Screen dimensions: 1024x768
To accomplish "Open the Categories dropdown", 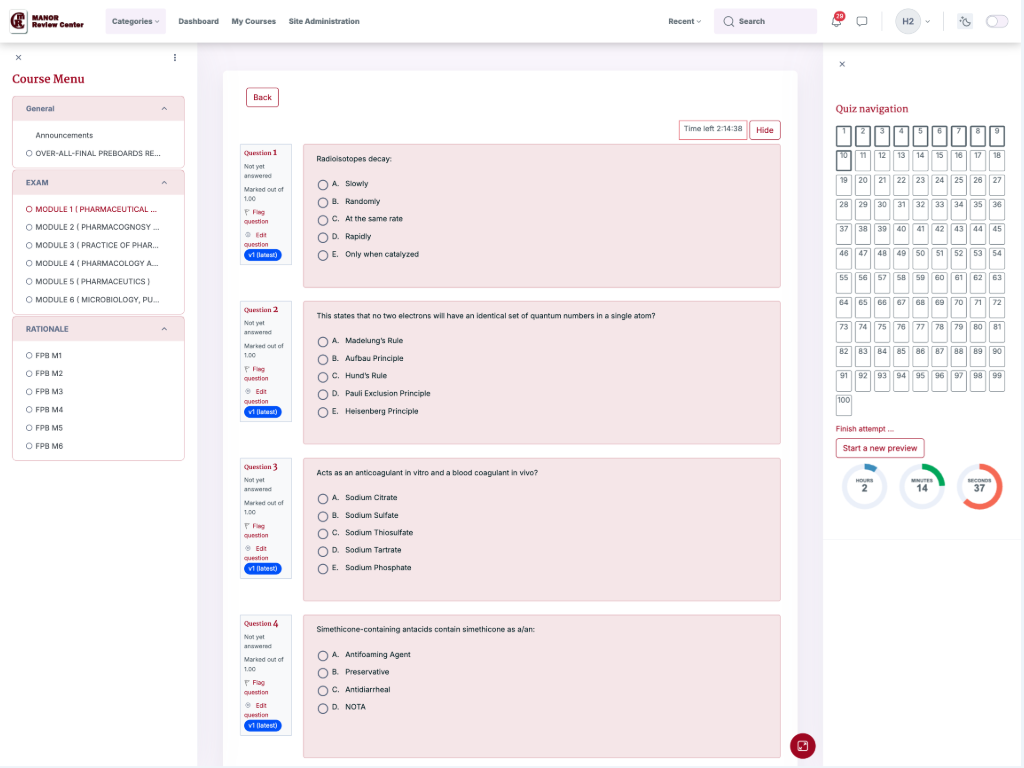I will pyautogui.click(x=135, y=21).
